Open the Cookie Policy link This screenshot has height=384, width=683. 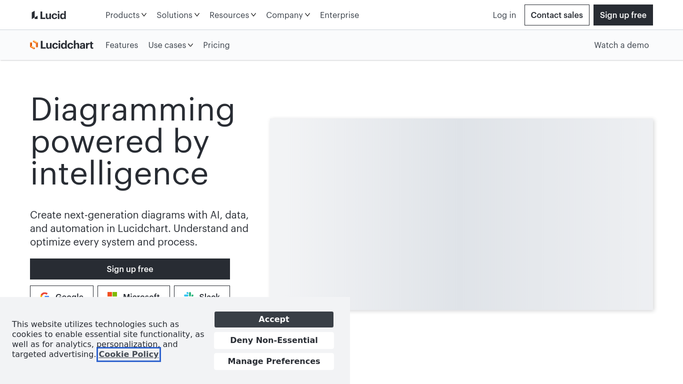pyautogui.click(x=128, y=354)
